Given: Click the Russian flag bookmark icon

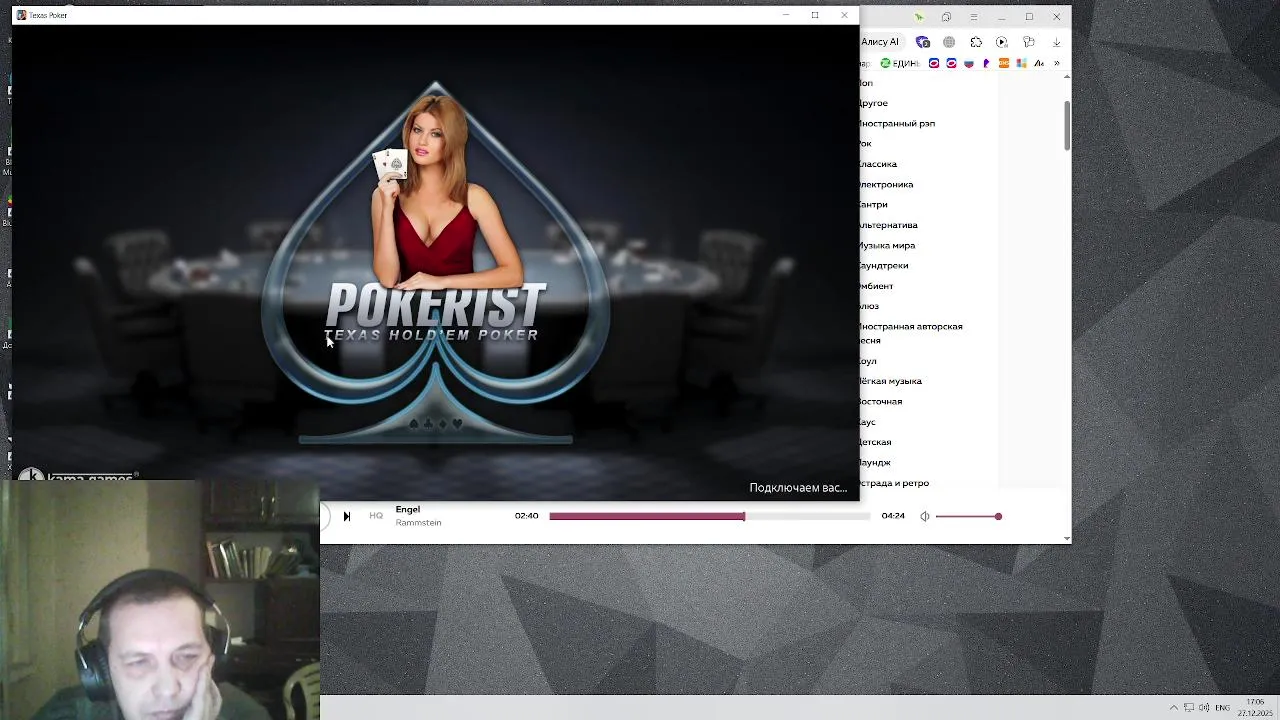Looking at the screenshot, I should [969, 63].
